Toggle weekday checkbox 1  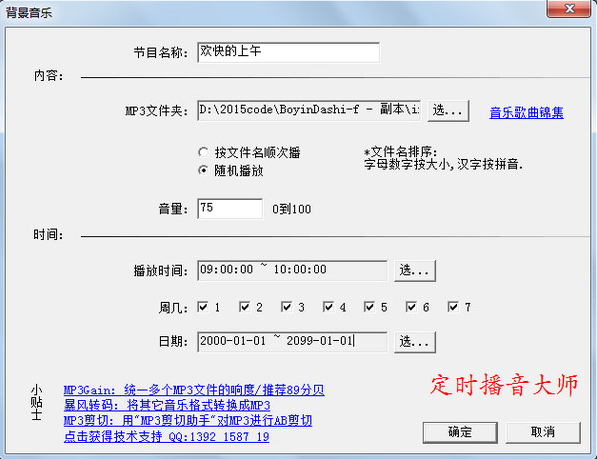pyautogui.click(x=203, y=307)
